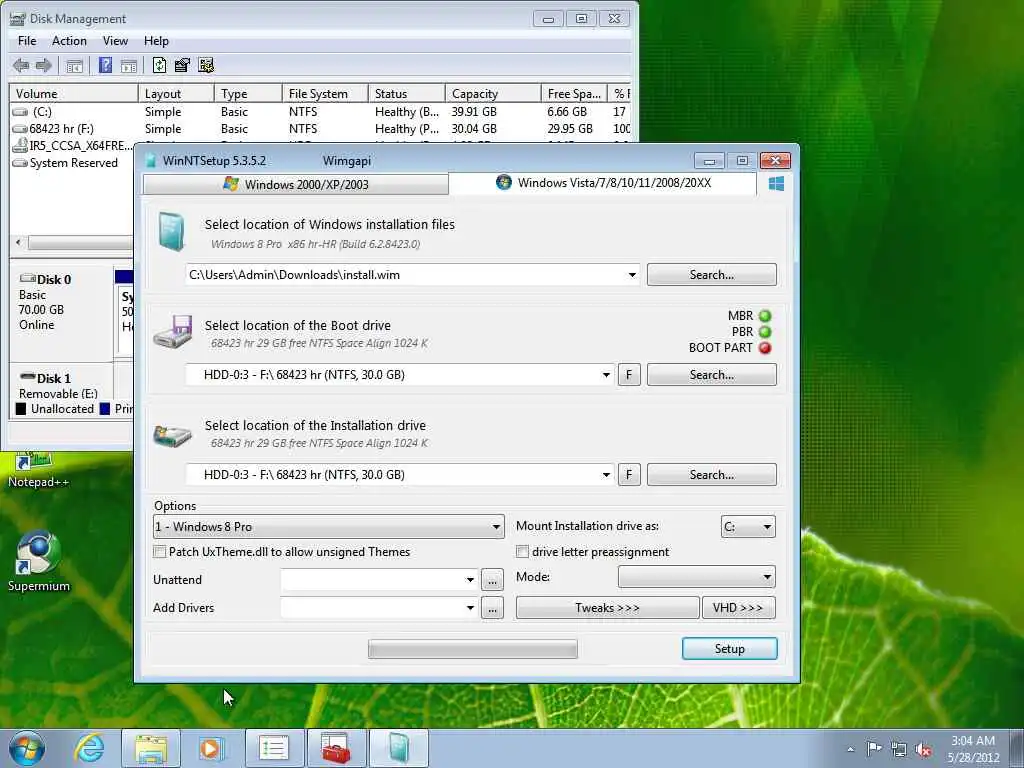Expand the Add Drivers dropdown
1024x768 pixels.
pyautogui.click(x=470, y=608)
